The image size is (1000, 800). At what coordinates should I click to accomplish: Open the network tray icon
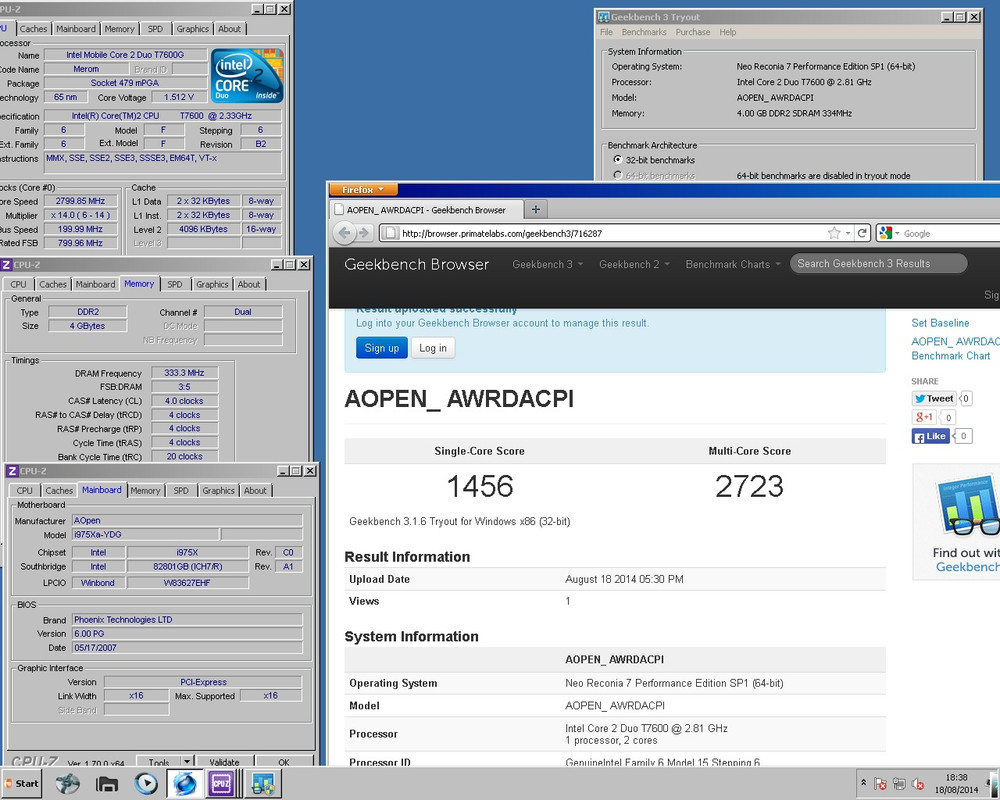[x=899, y=783]
